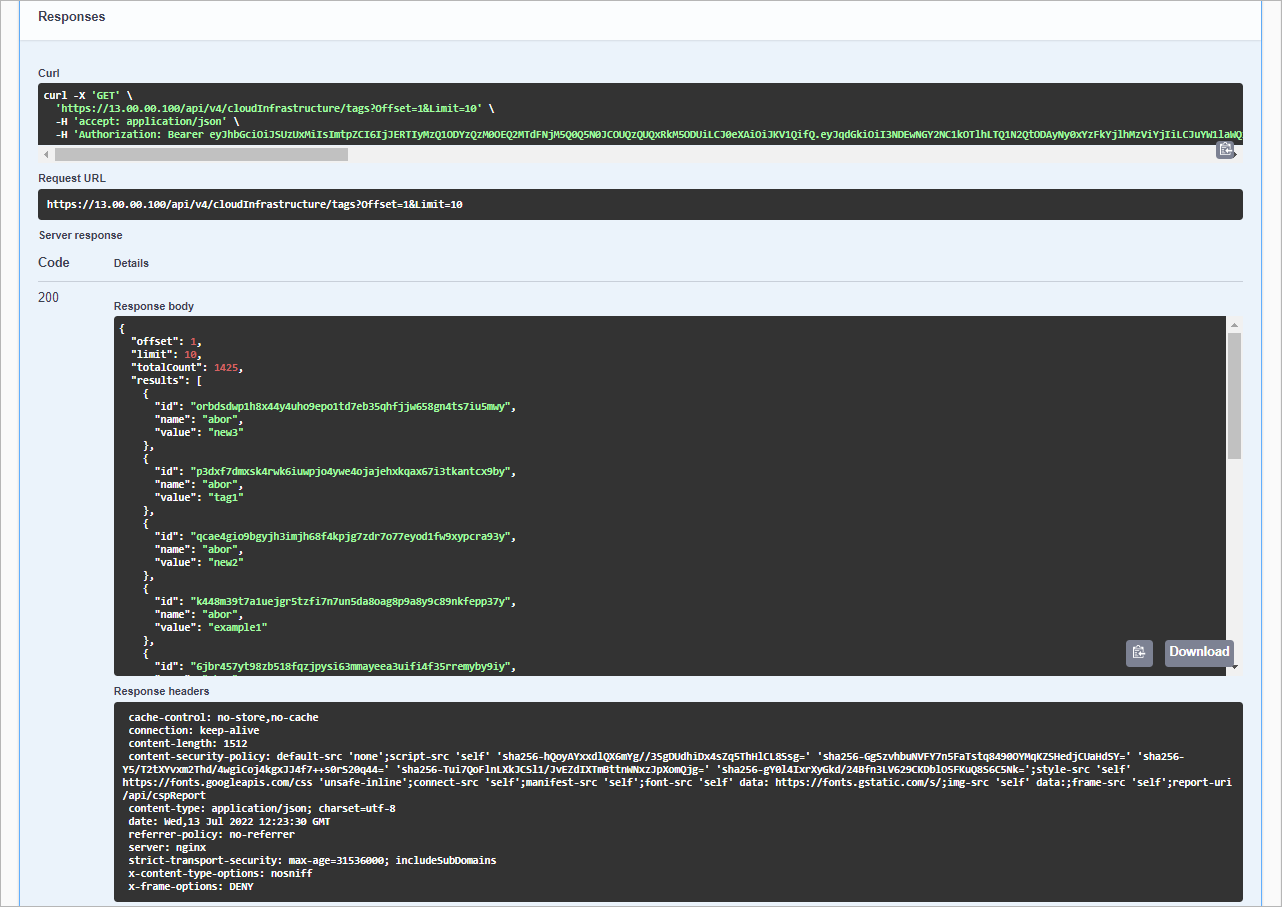Click the "totalCount": 1425 line
The width and height of the screenshot is (1282, 907).
point(187,367)
